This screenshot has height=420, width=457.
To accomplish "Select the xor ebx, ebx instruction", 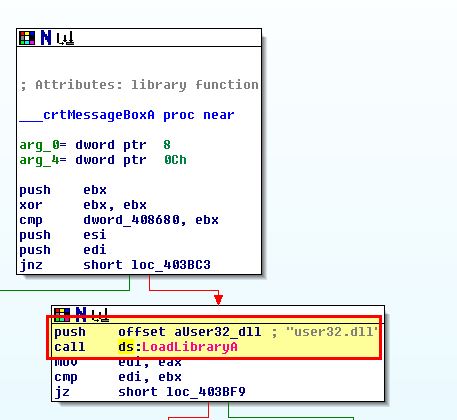I will coord(83,205).
